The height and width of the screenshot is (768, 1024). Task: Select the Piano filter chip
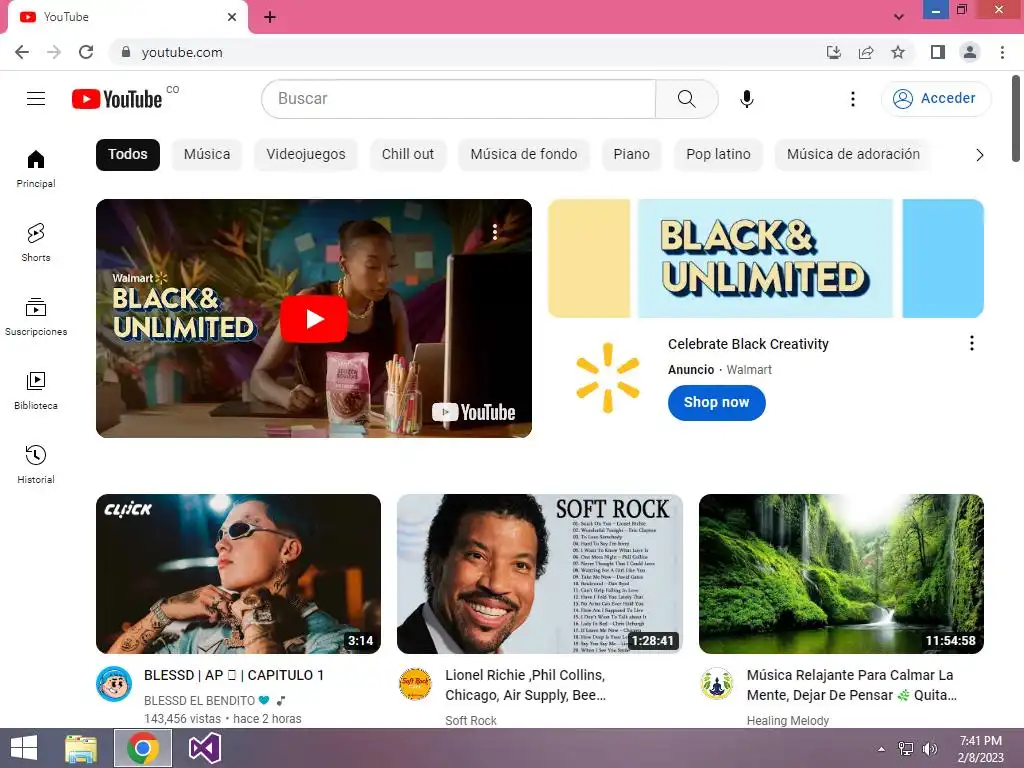click(x=632, y=155)
